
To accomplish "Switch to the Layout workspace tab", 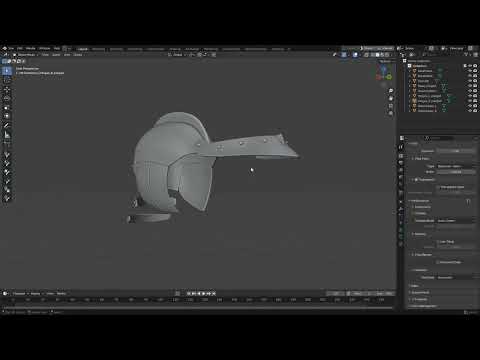I will pyautogui.click(x=82, y=49).
